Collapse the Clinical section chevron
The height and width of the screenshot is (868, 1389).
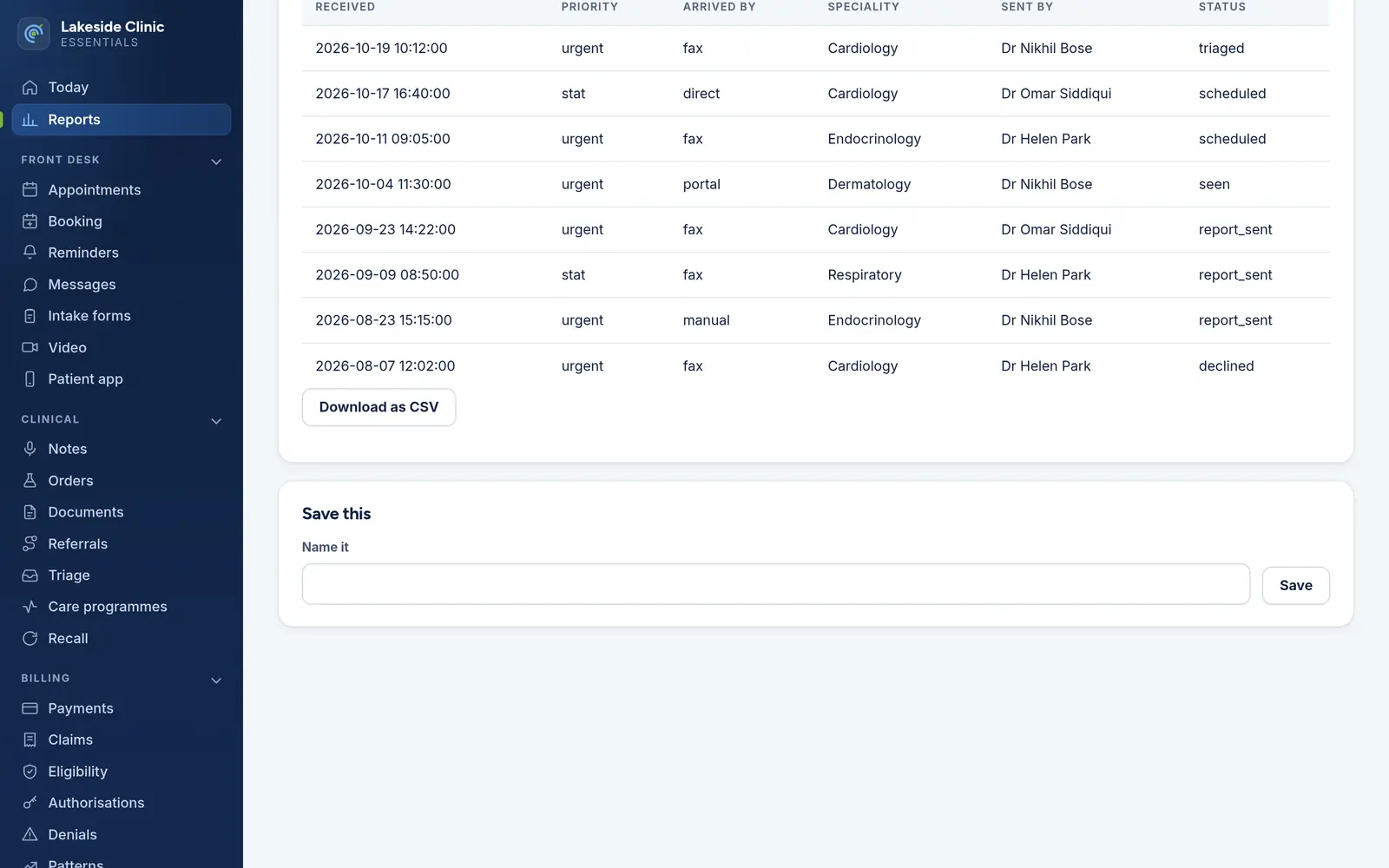click(216, 421)
